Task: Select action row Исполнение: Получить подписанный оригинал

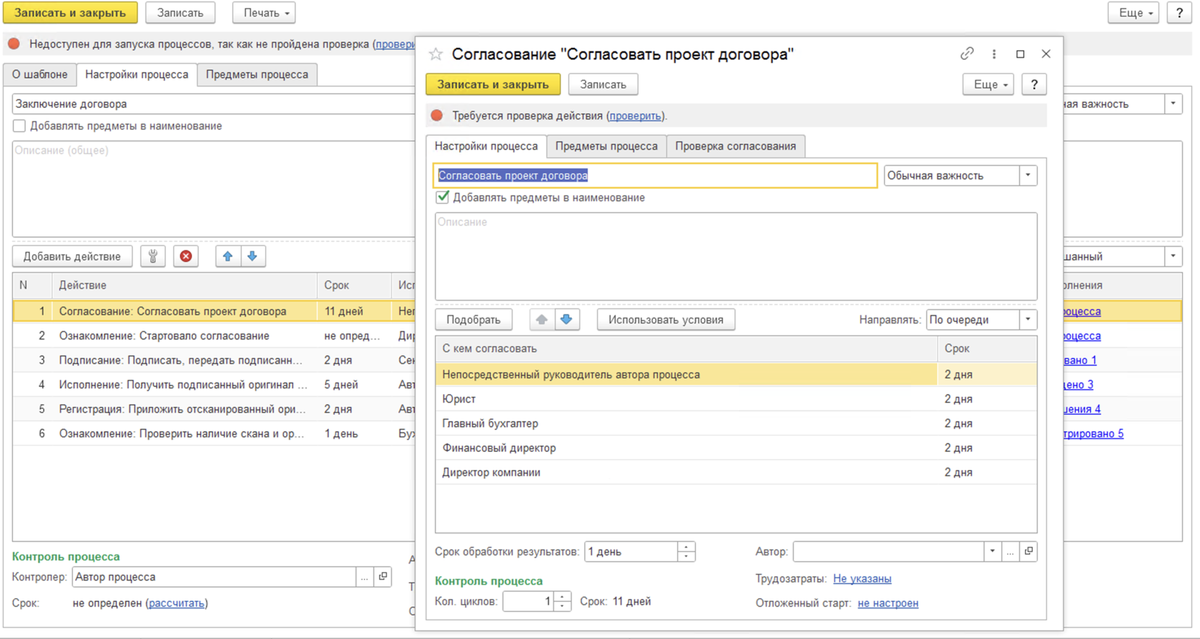Action: 214,384
